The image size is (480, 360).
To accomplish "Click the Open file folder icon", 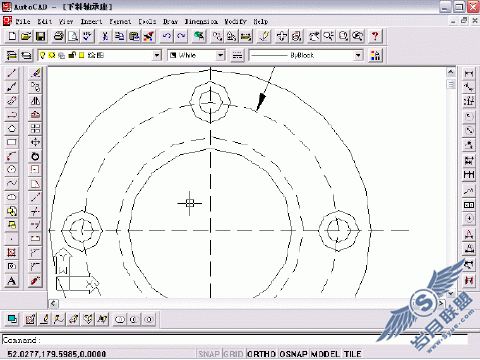I will click(26, 36).
